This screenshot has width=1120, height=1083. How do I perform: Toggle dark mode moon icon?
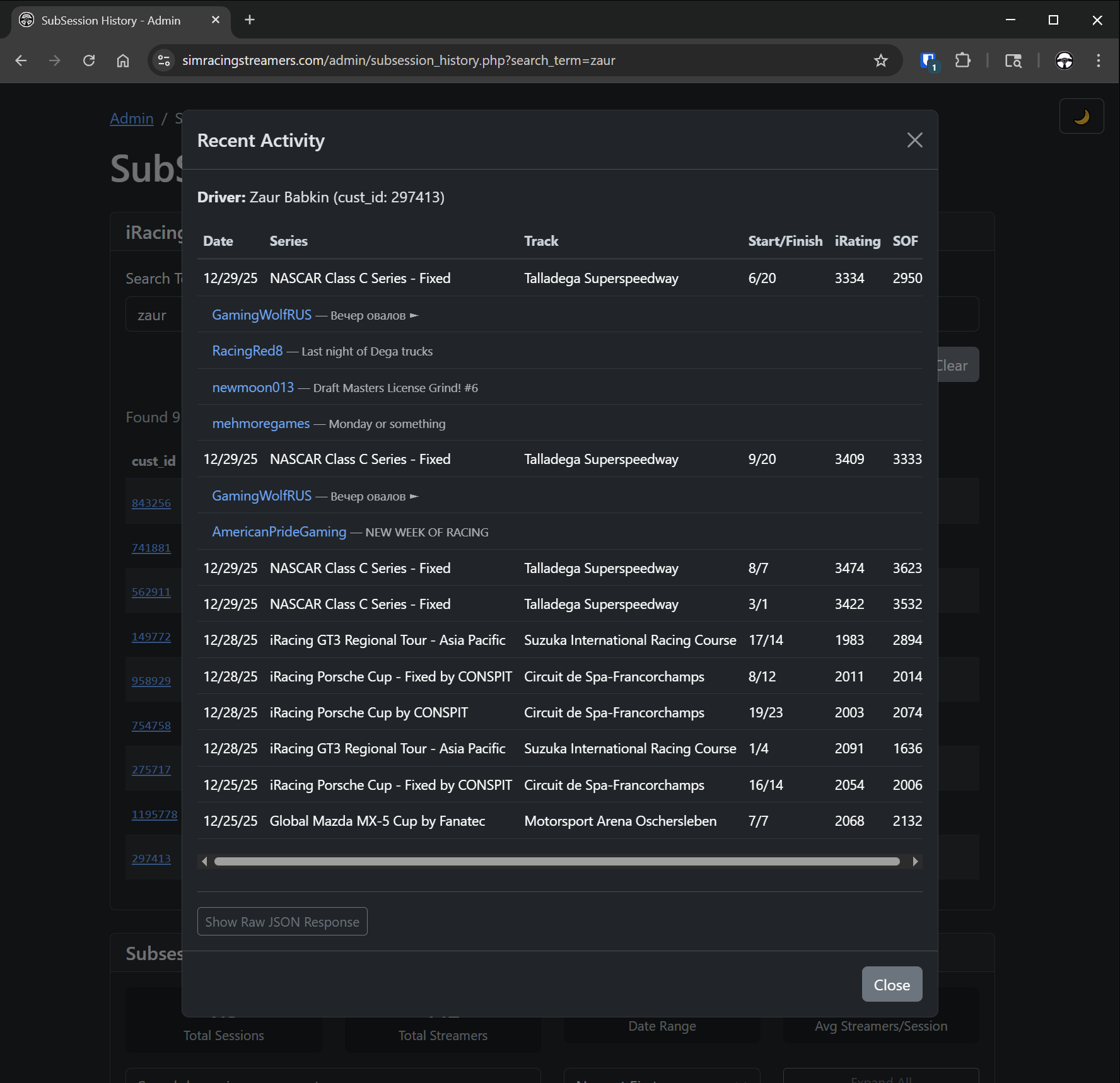click(x=1081, y=117)
